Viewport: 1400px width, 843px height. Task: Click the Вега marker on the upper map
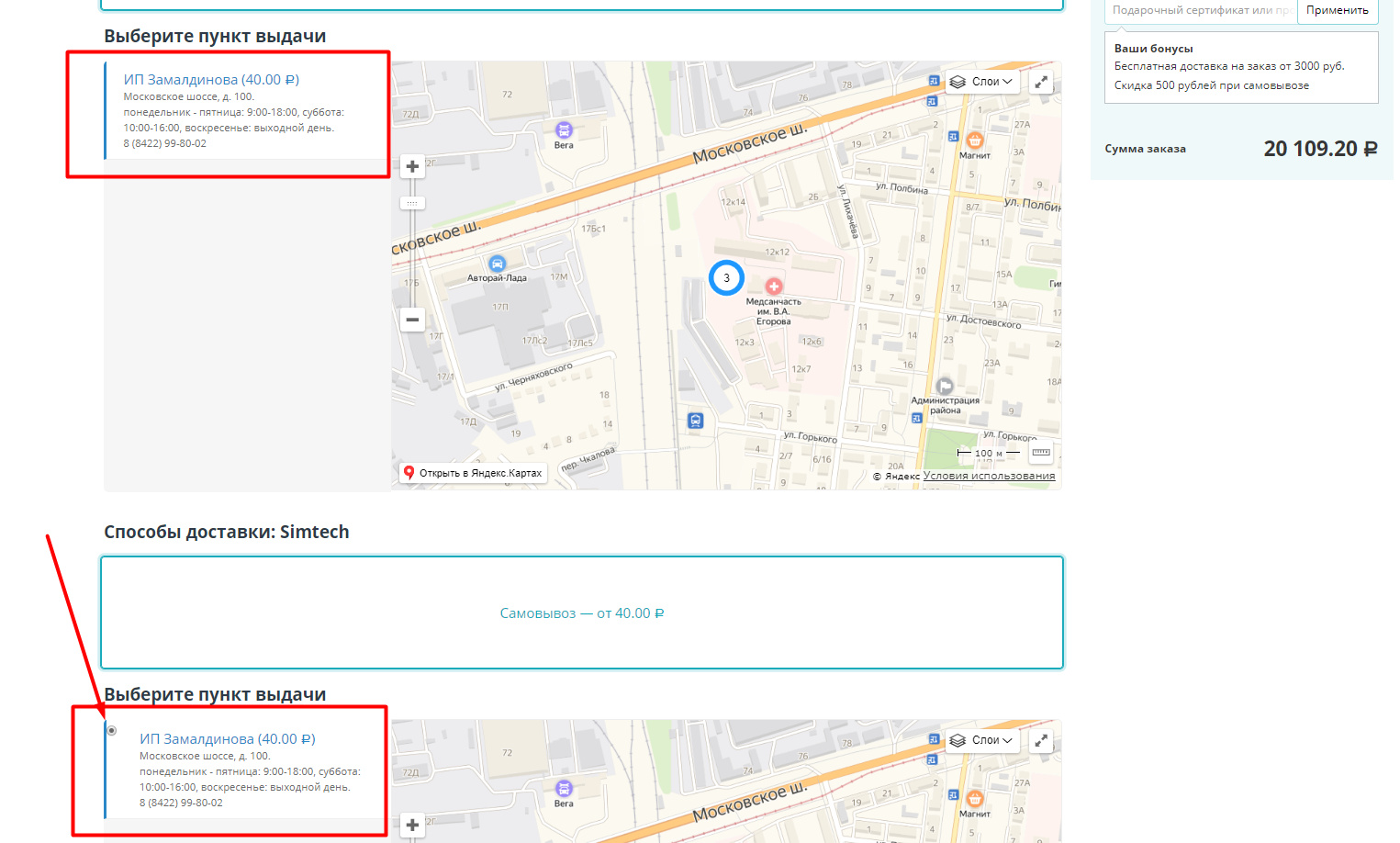pyautogui.click(x=564, y=130)
